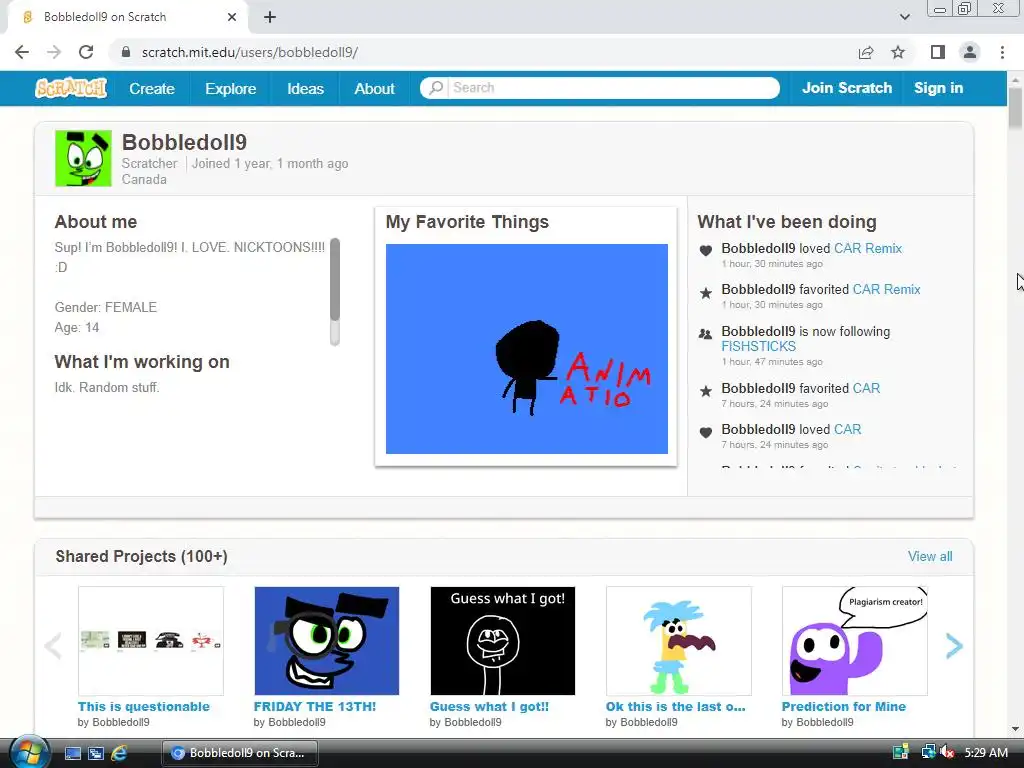Click the page scrollbar down arrow
Viewport: 1024px width, 768px height.
1015,728
